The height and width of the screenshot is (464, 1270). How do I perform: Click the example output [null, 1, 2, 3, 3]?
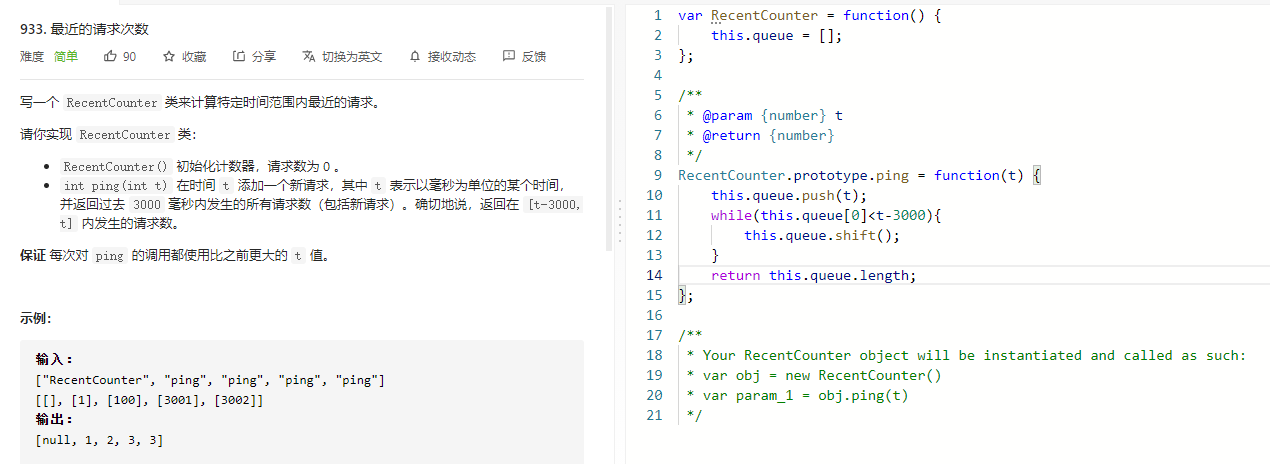[99, 440]
